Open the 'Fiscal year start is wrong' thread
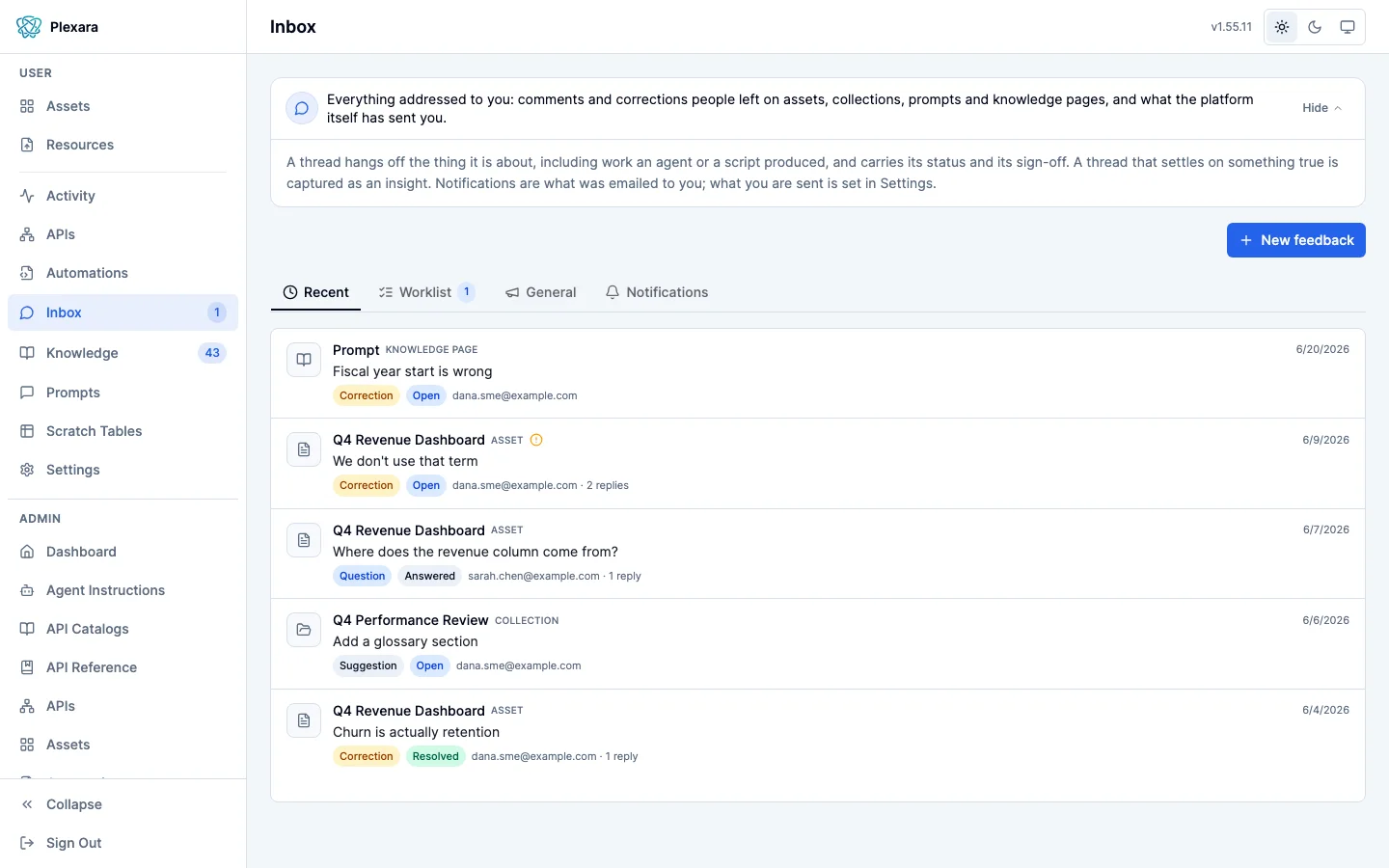1389x868 pixels. (818, 373)
